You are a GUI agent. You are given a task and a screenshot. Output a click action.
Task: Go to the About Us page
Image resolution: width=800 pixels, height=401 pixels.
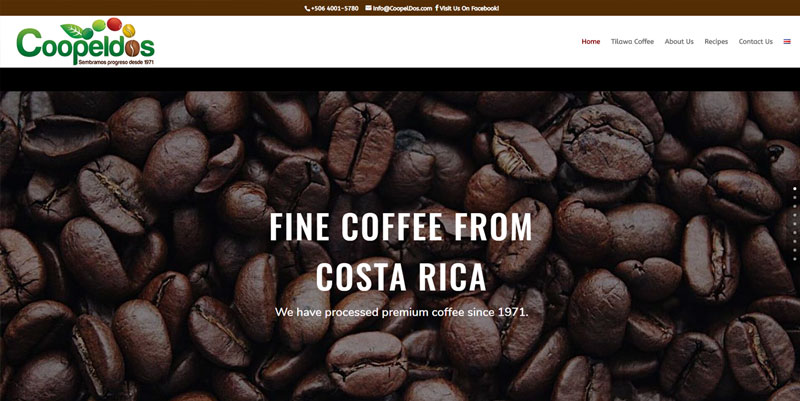[679, 41]
